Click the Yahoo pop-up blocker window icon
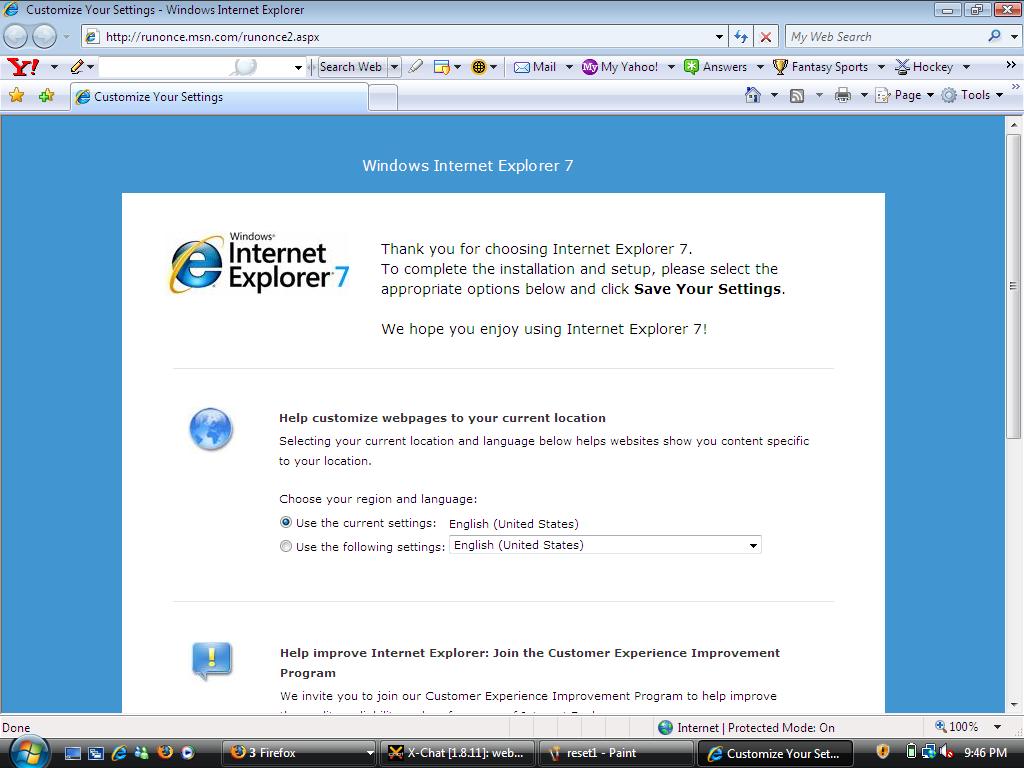 click(x=442, y=67)
